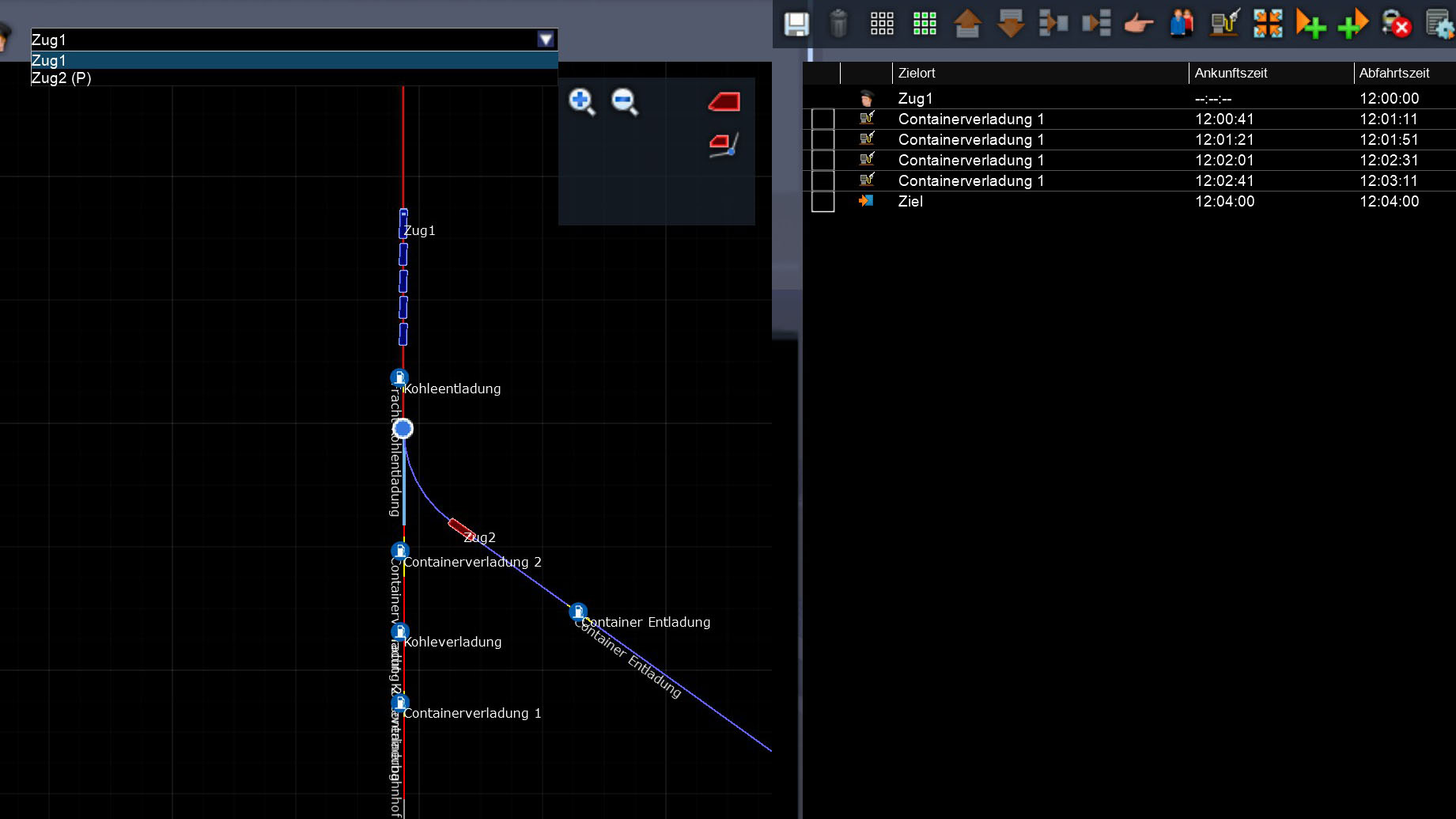This screenshot has width=1456, height=819.
Task: Click the white deselect-all grid icon
Action: pos(882,24)
